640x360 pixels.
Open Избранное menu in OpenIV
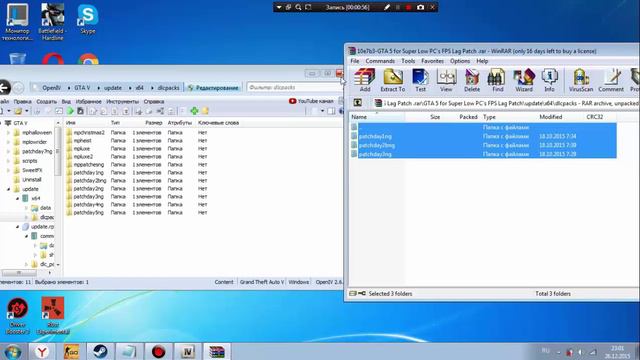tap(88, 101)
